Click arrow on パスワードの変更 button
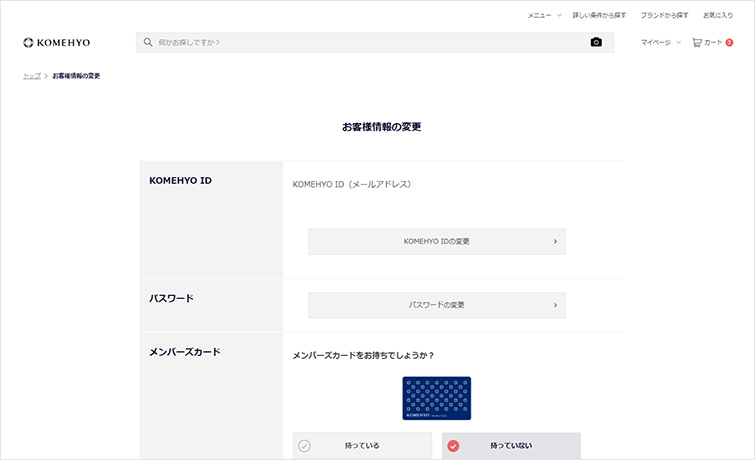755x460 pixels. pos(555,305)
